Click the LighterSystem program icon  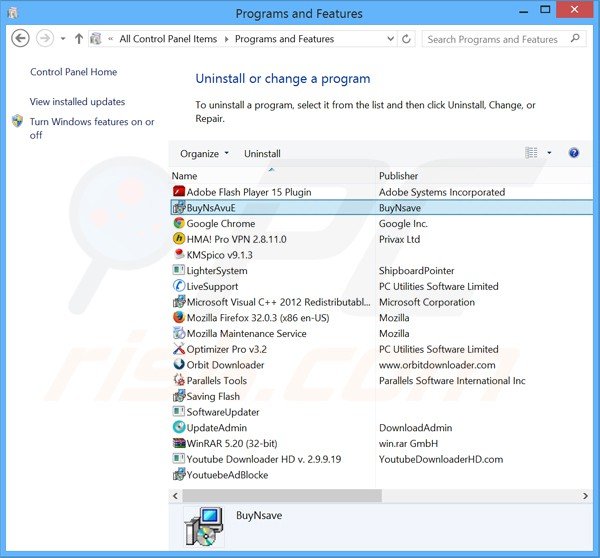(179, 270)
